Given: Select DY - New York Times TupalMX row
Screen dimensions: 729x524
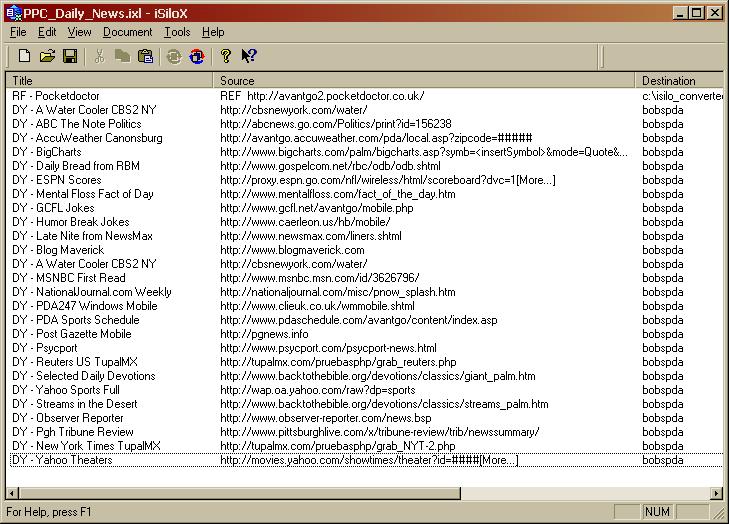Looking at the screenshot, I should [366, 445].
